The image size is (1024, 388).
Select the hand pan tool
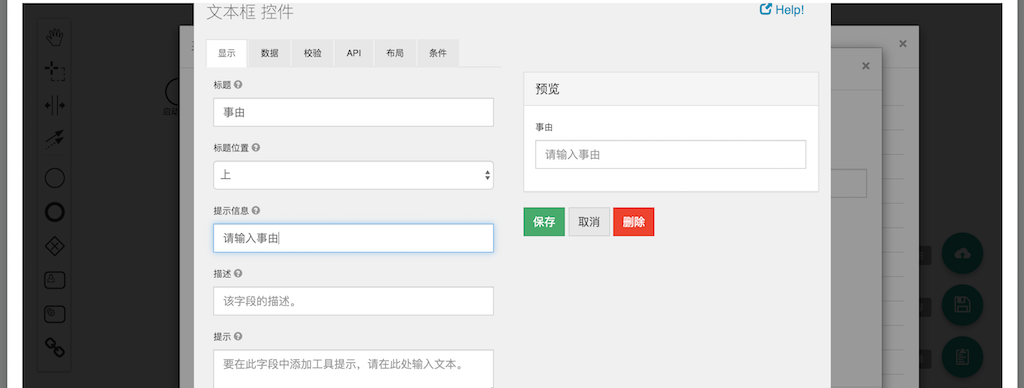54,37
